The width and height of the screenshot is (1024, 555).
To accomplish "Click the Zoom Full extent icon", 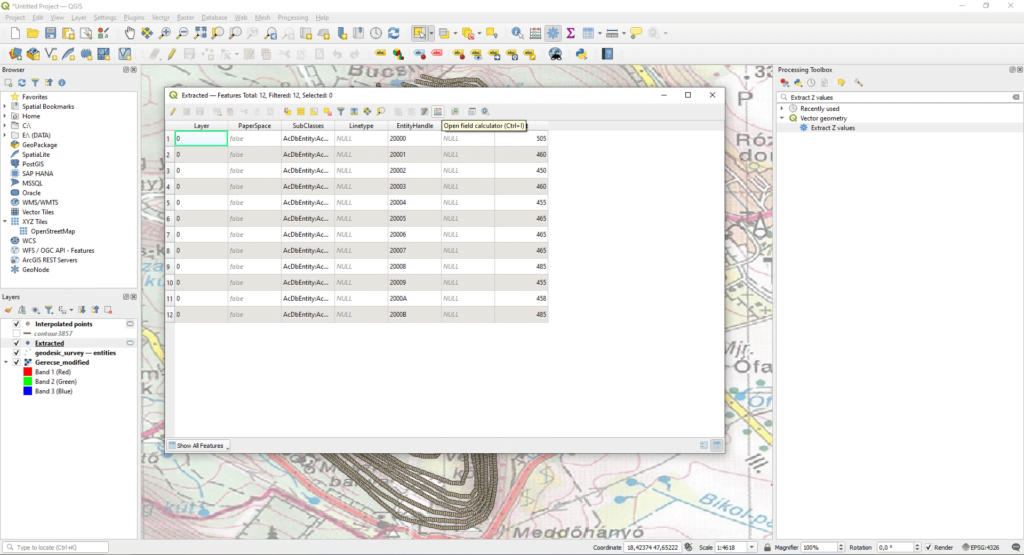I will click(x=200, y=33).
